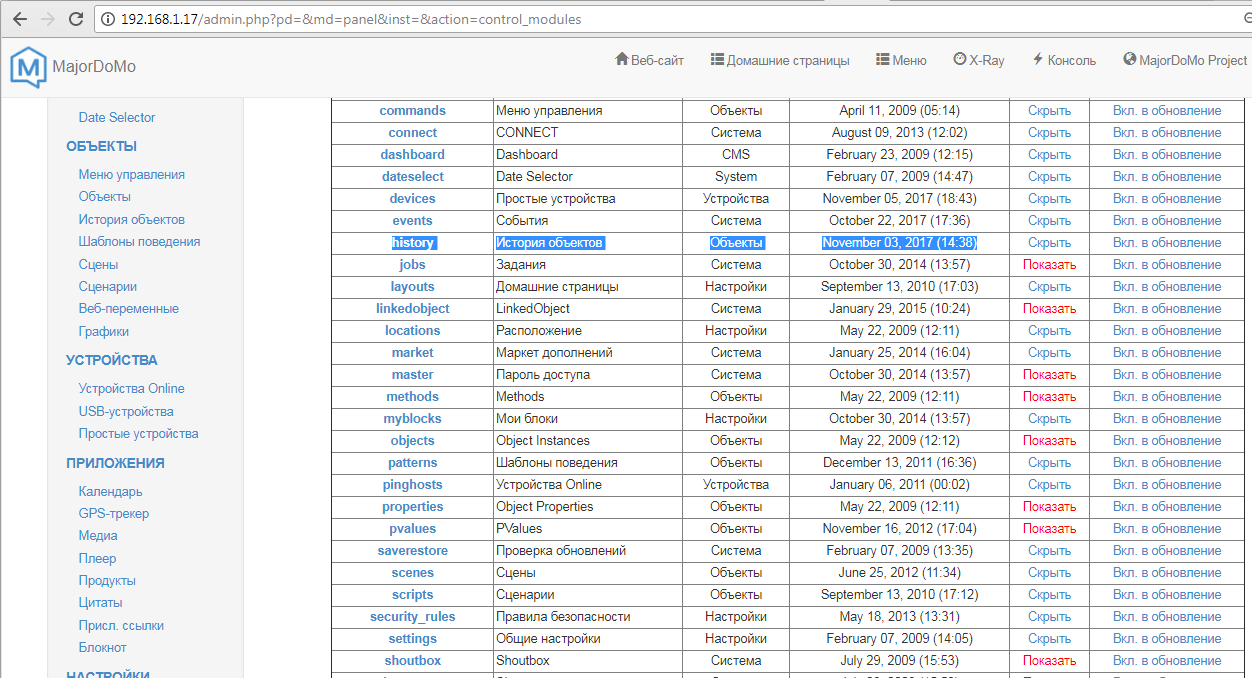Click the browser forward arrow
The image size is (1252, 678).
(x=48, y=19)
